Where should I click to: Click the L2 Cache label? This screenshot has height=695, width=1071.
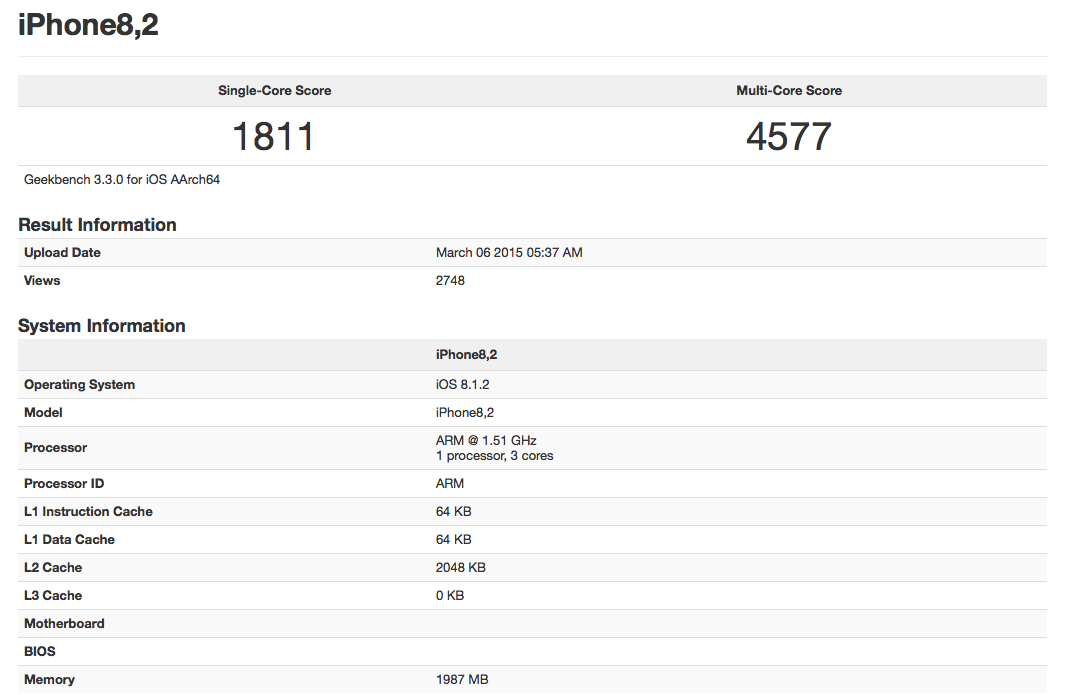tap(53, 567)
